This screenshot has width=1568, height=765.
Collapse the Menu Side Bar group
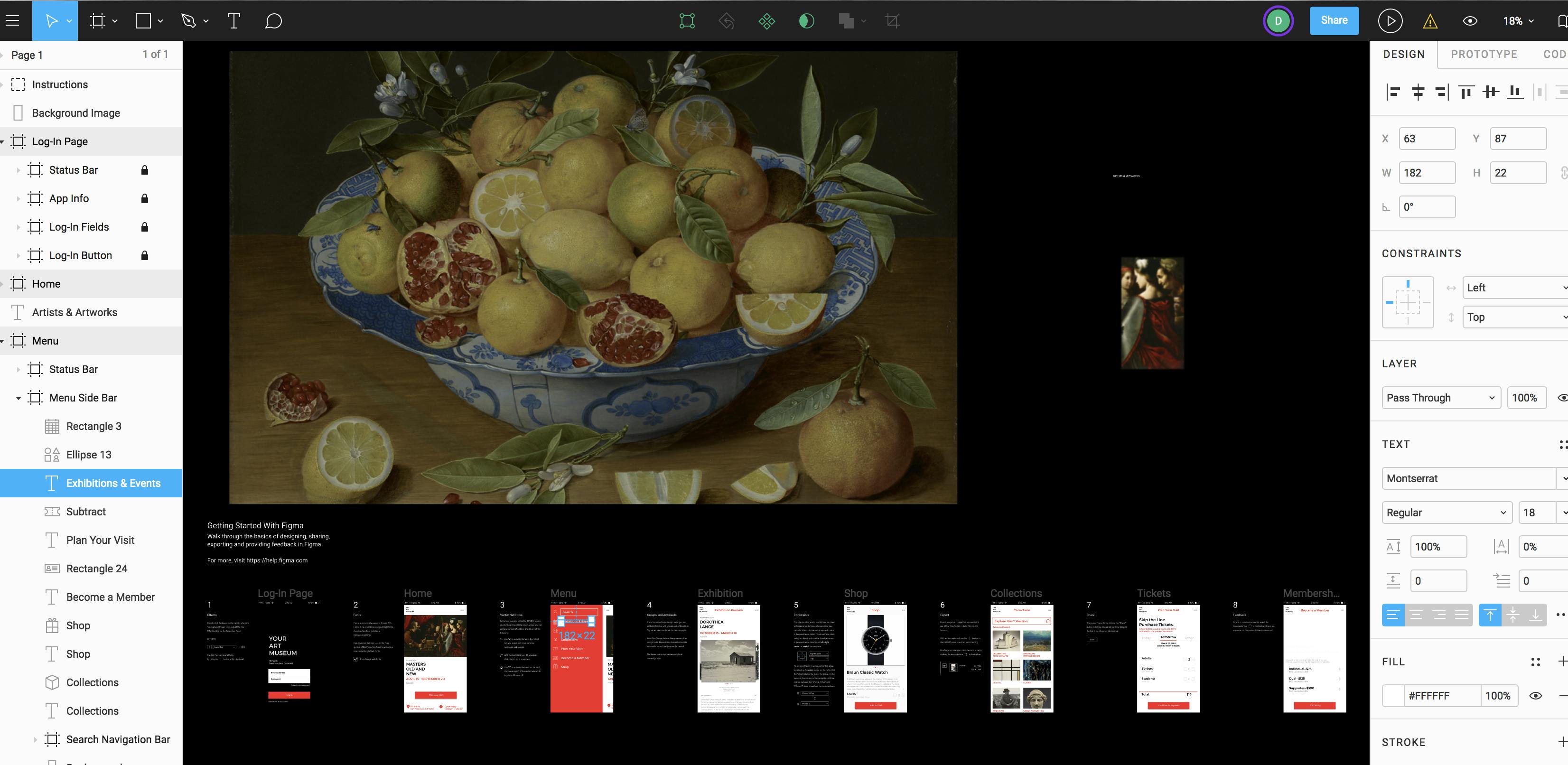pyautogui.click(x=18, y=398)
